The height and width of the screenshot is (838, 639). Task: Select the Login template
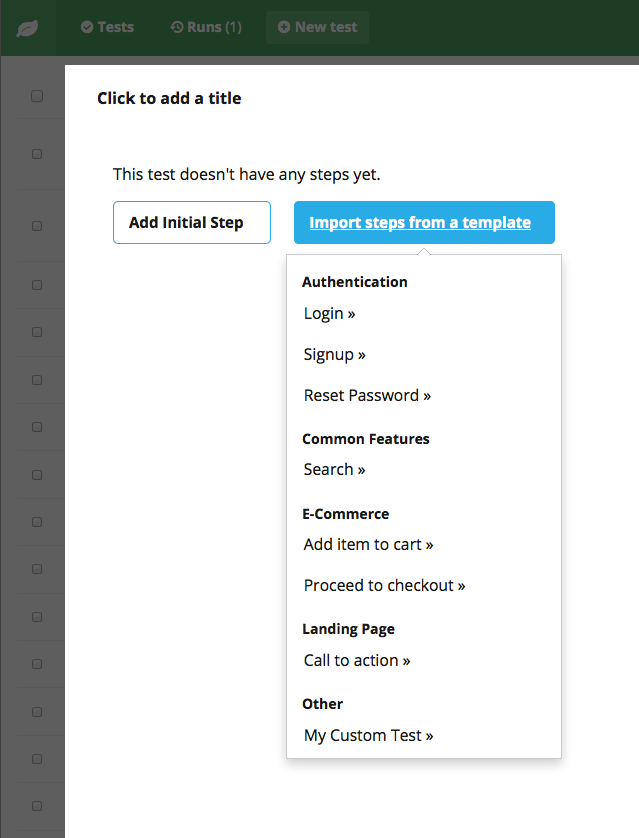329,313
